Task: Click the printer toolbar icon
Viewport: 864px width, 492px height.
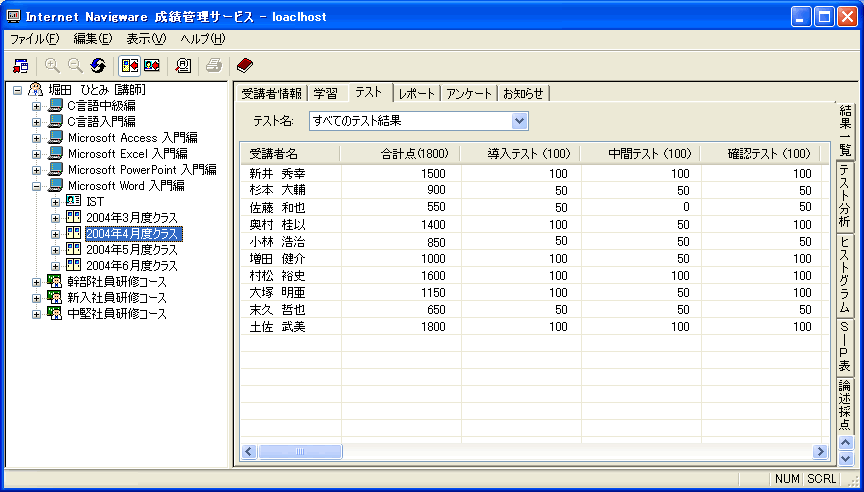Action: (x=214, y=66)
